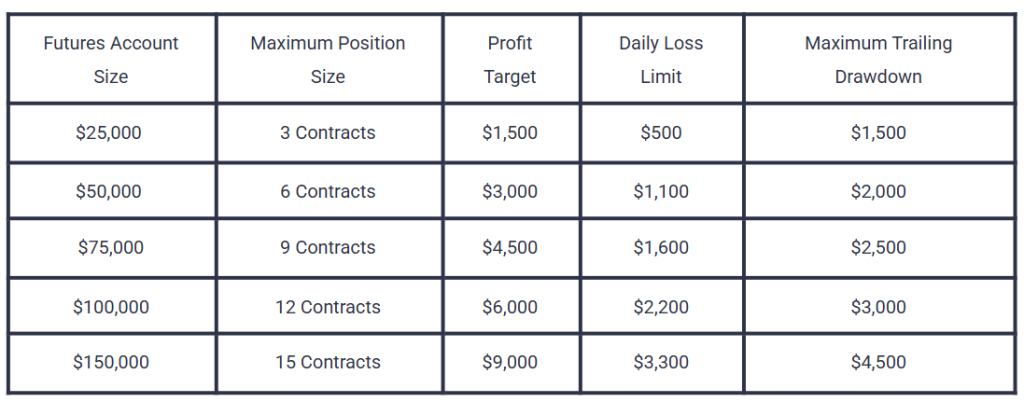The width and height of the screenshot is (1024, 402).
Task: Click the 9 Contracts cell
Action: [x=328, y=248]
